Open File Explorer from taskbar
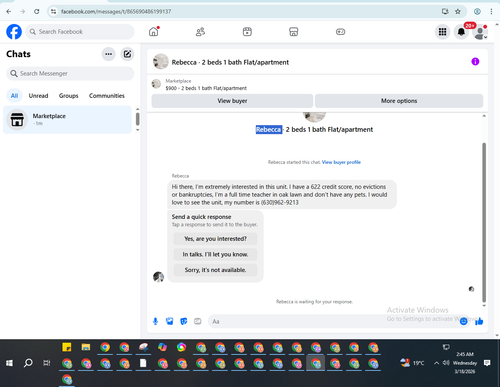This screenshot has height=387, width=500. 86,347
